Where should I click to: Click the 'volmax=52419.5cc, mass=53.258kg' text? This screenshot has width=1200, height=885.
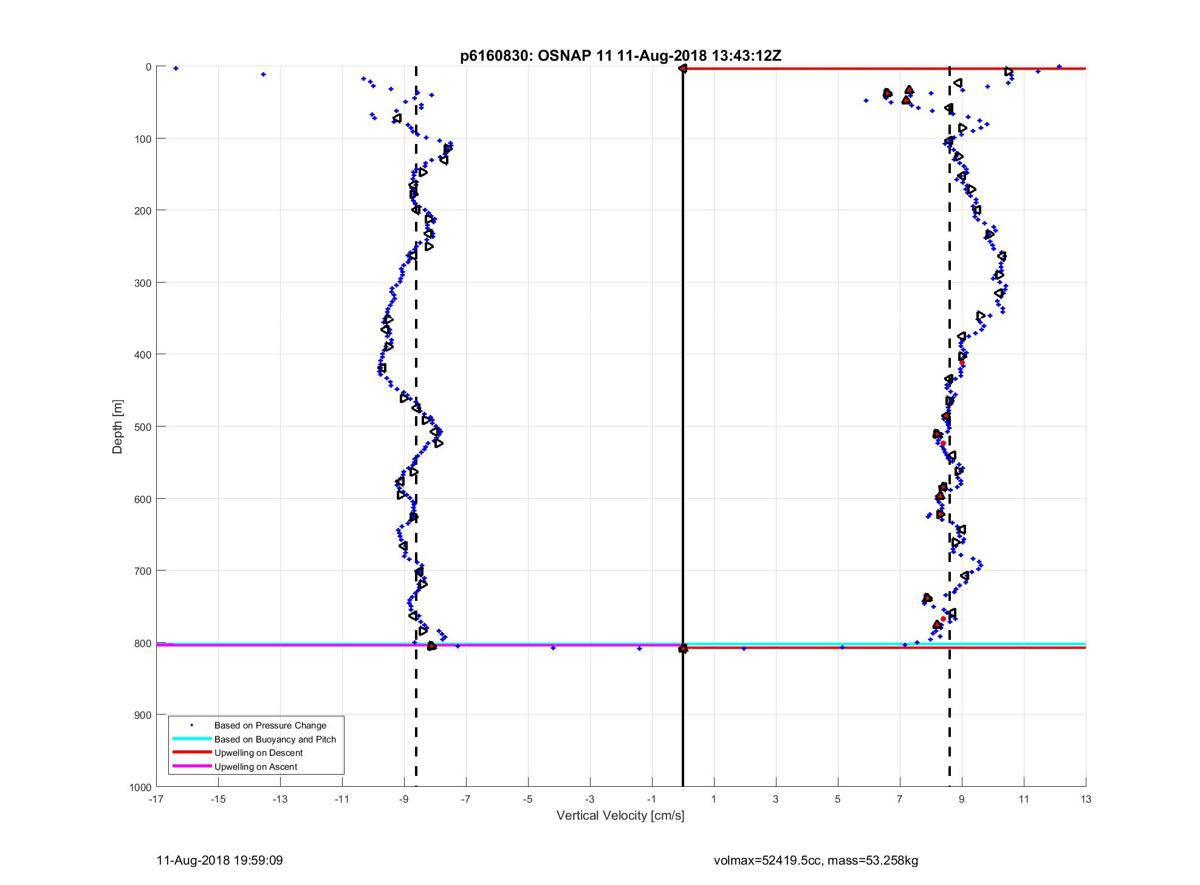(x=815, y=860)
